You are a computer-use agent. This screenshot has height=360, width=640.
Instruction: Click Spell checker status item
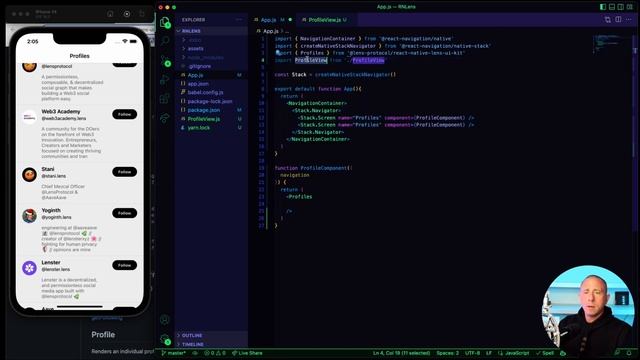tap(545, 353)
